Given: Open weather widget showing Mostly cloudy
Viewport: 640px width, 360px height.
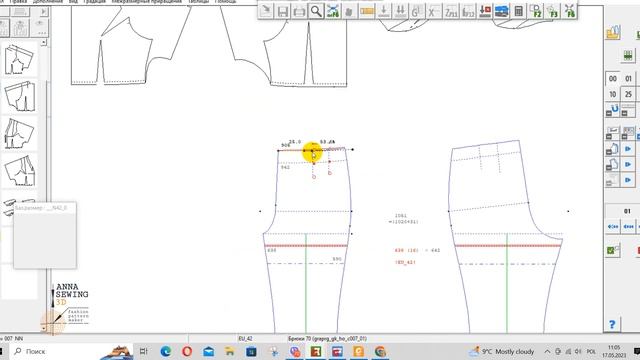Looking at the screenshot, I should coord(502,351).
